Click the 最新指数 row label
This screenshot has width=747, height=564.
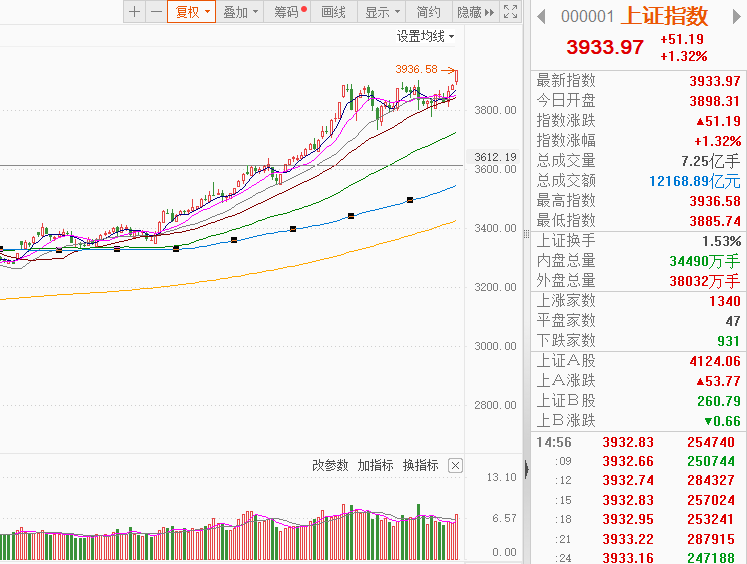pos(566,81)
